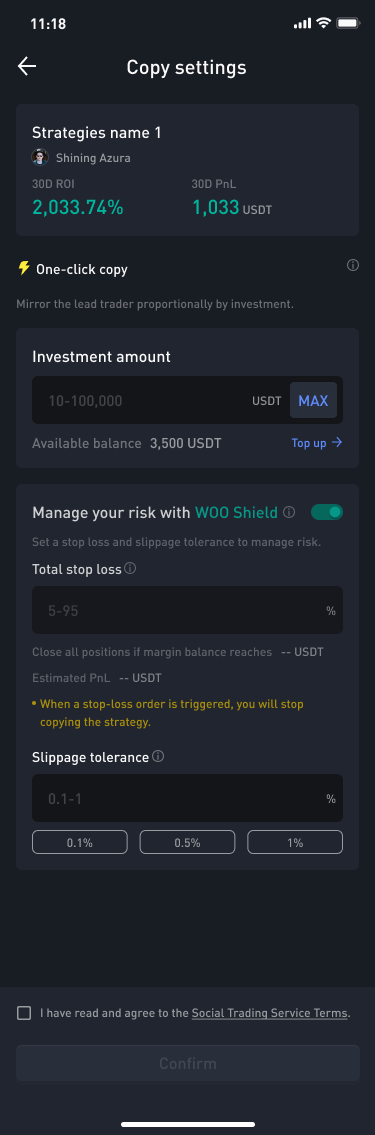Image resolution: width=375 pixels, height=1135 pixels.
Task: Disable the WOO Shield toggle
Action: click(x=326, y=512)
